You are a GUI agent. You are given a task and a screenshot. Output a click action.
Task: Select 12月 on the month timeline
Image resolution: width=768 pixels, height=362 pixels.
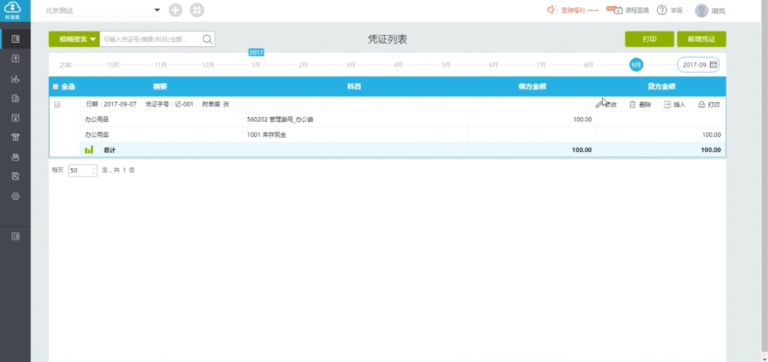click(208, 65)
